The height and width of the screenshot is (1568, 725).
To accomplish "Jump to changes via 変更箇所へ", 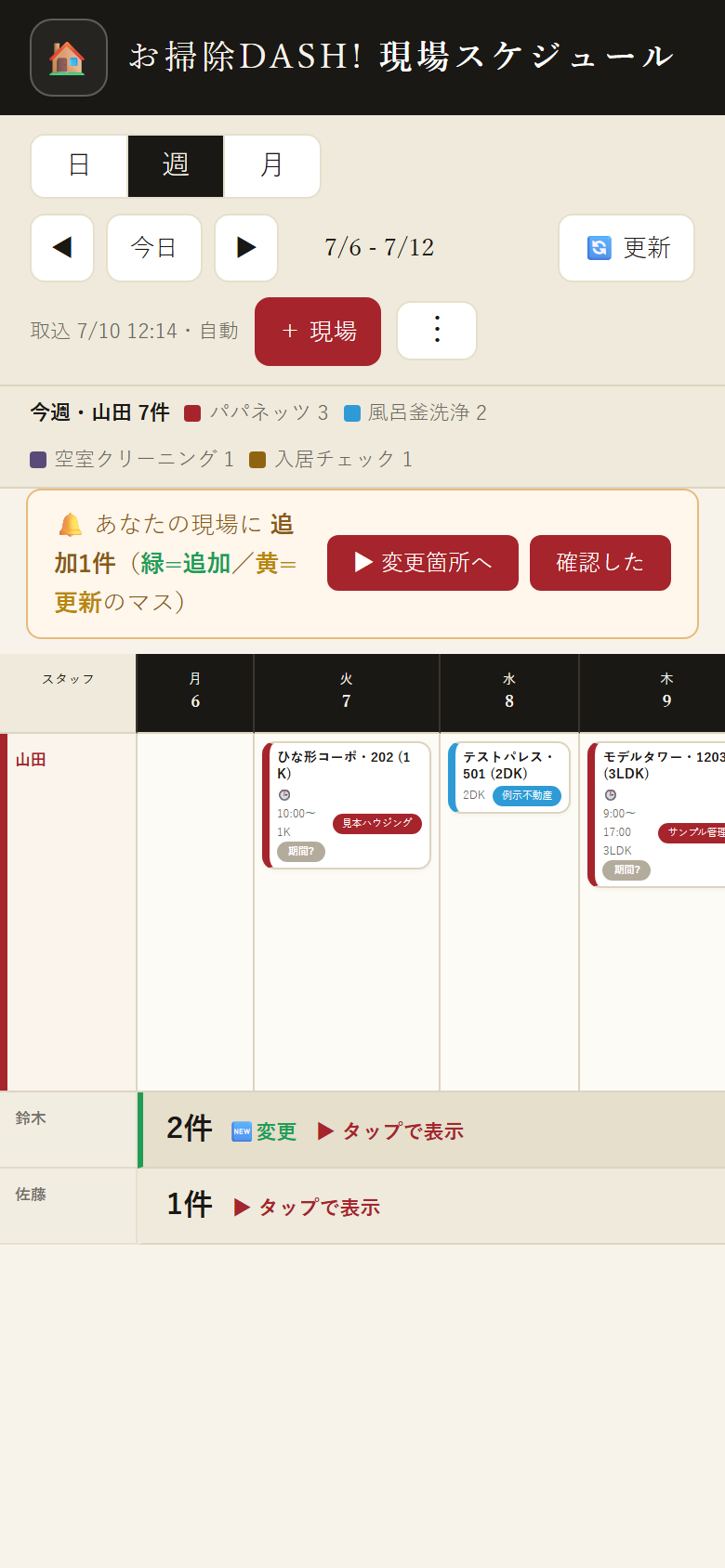I will pos(423,563).
